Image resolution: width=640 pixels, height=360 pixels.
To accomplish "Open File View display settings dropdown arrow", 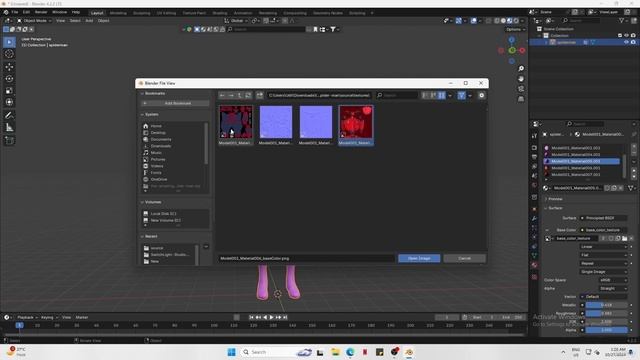I will click(450, 96).
